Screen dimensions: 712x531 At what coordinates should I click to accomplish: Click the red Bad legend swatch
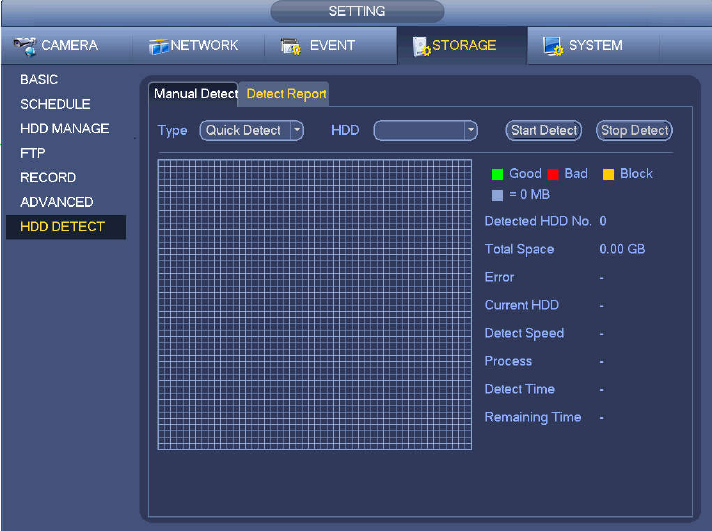point(553,174)
